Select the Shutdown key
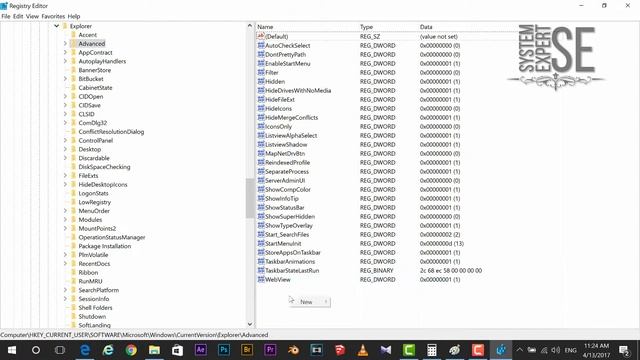640x360 pixels. coord(92,316)
